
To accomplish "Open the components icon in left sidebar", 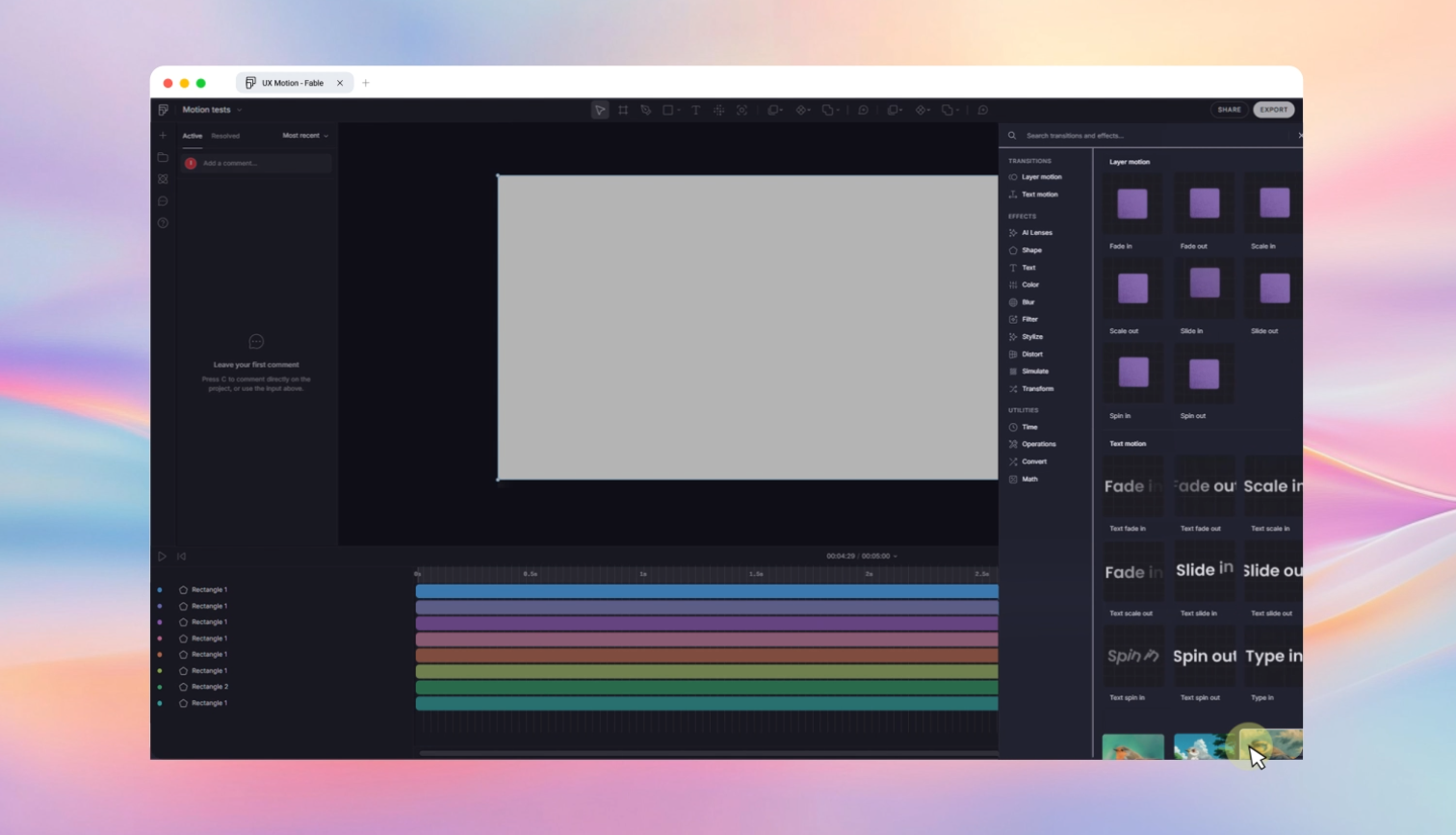I will click(163, 179).
